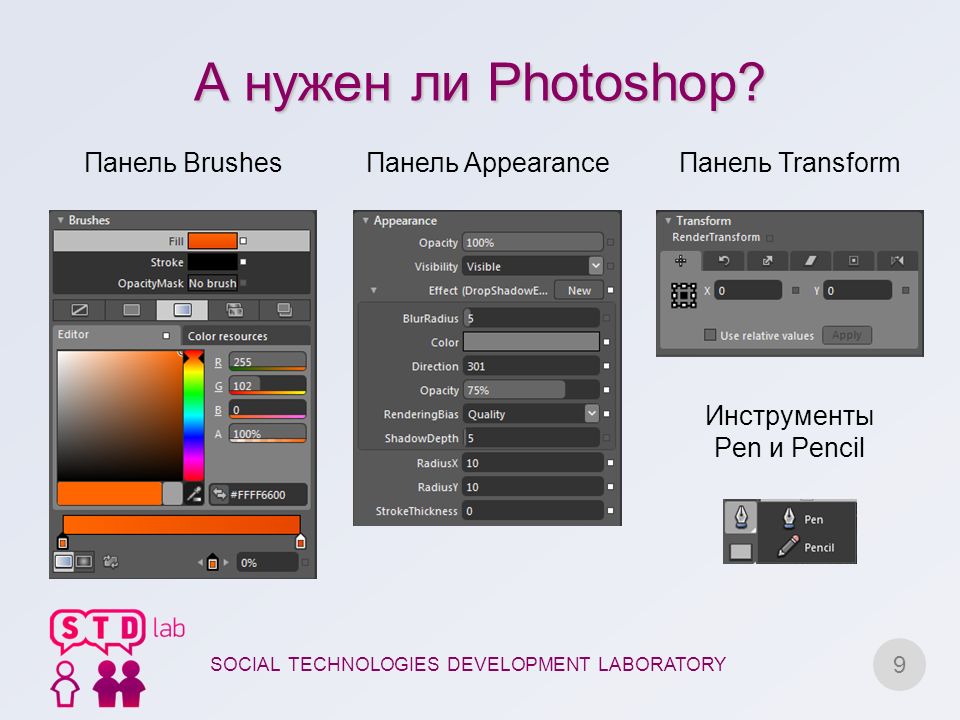Edit the StrokeThickness value

tap(533, 511)
